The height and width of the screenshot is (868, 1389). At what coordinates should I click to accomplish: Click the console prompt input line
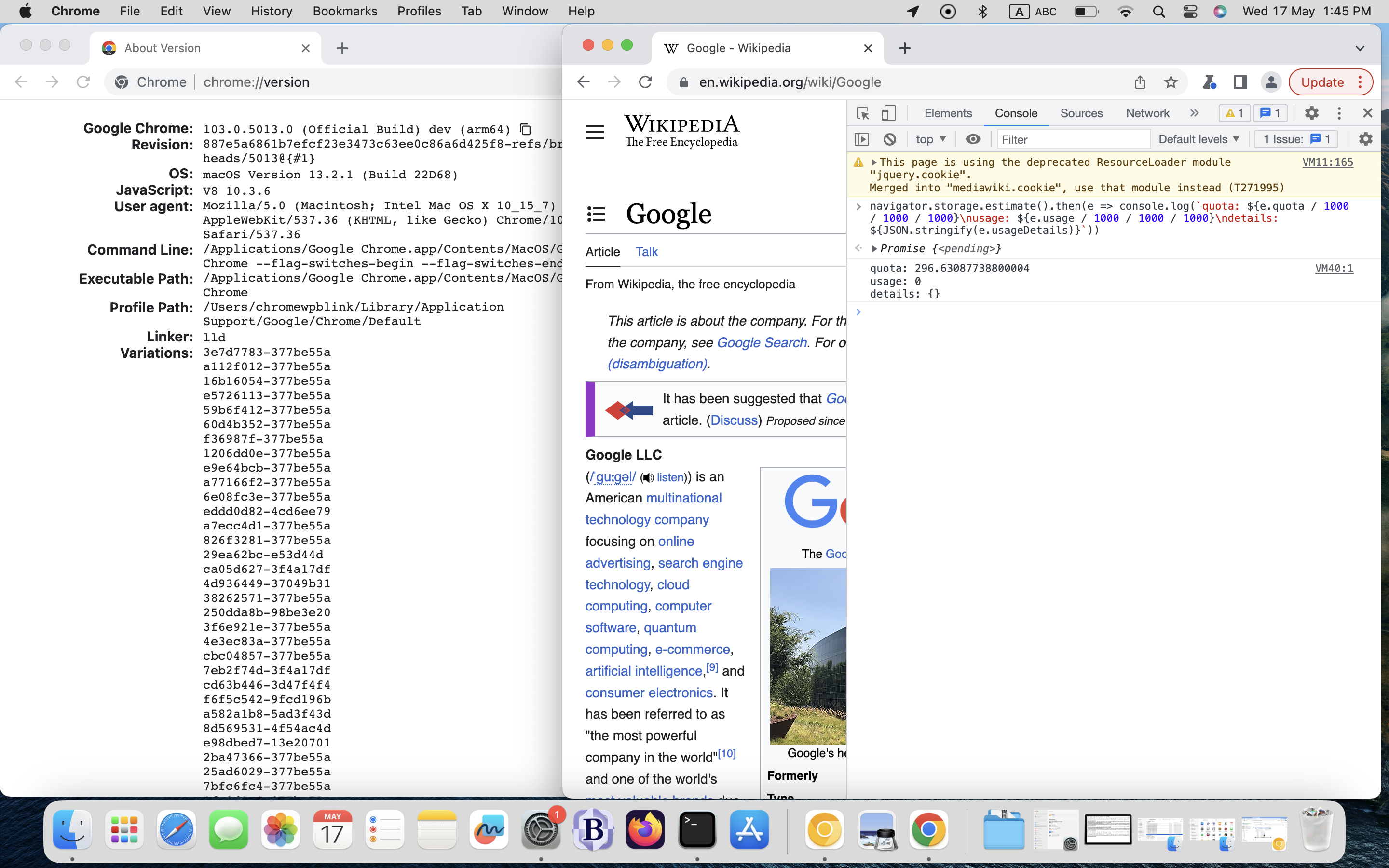click(x=1114, y=312)
